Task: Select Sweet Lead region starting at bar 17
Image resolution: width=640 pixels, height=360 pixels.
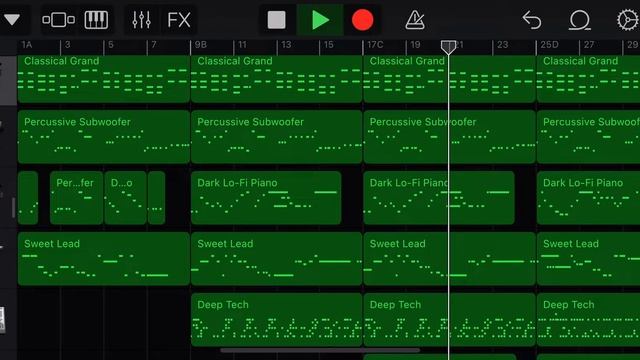Action: point(449,259)
